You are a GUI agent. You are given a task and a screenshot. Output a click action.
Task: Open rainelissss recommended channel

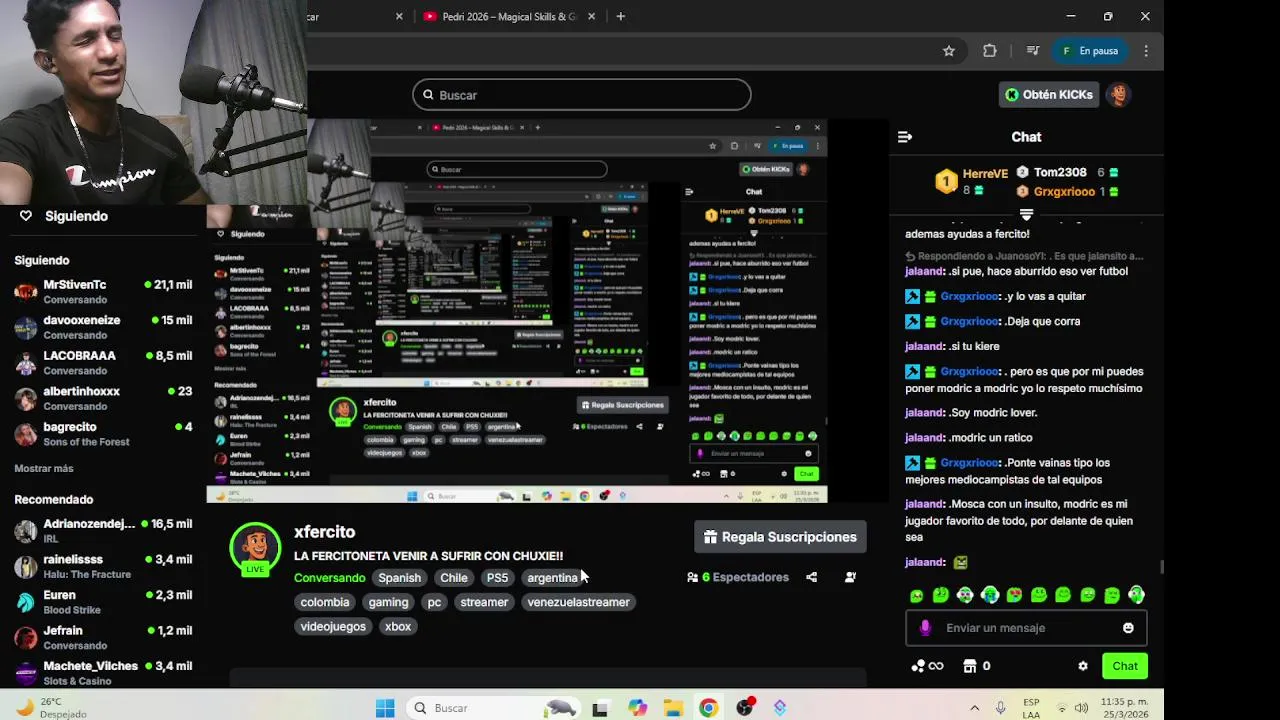click(104, 567)
